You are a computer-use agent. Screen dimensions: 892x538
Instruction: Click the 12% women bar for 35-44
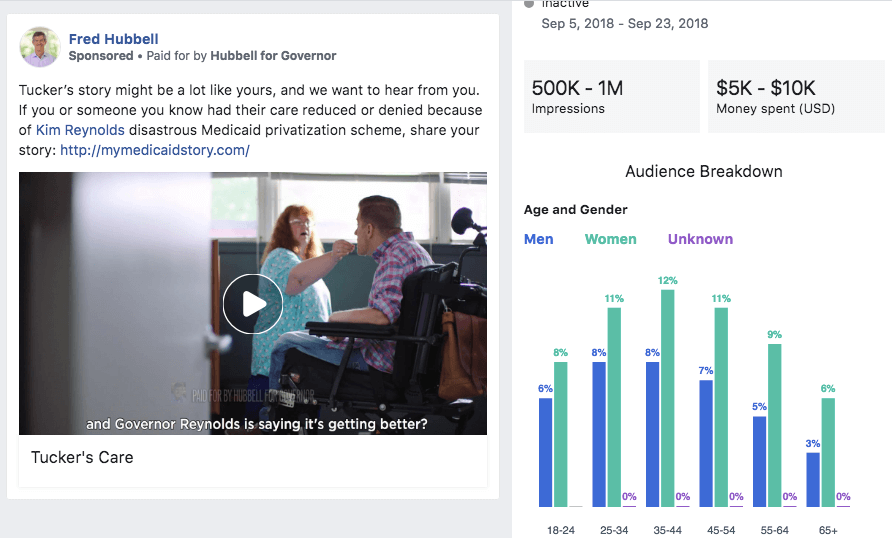667,398
